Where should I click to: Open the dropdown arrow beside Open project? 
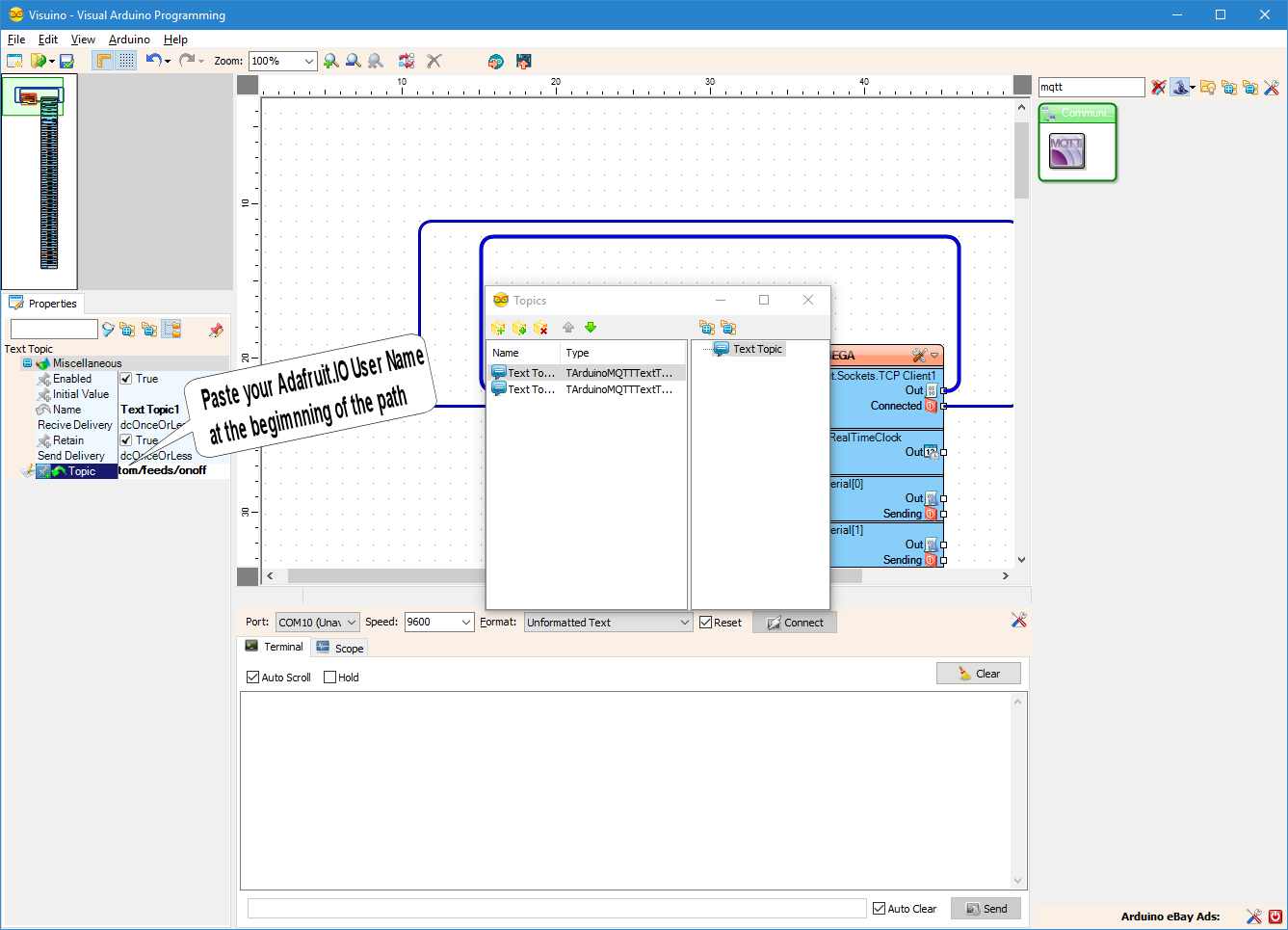point(51,62)
